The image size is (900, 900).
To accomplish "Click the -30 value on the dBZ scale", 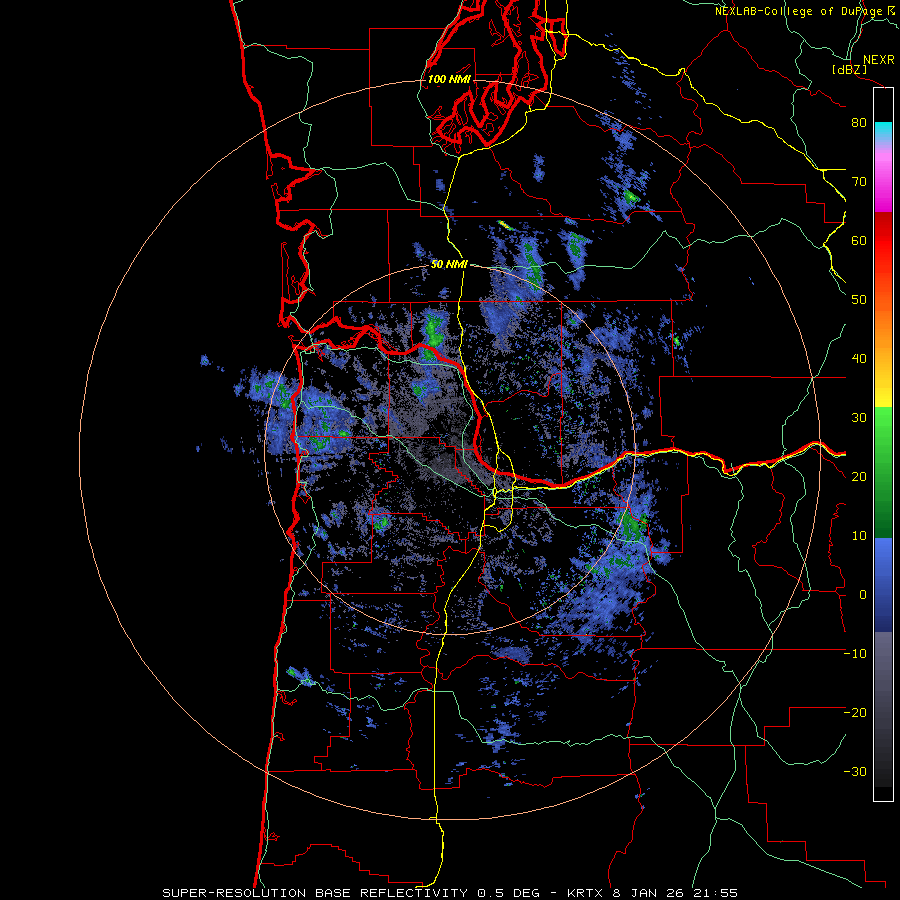I will 855,773.
